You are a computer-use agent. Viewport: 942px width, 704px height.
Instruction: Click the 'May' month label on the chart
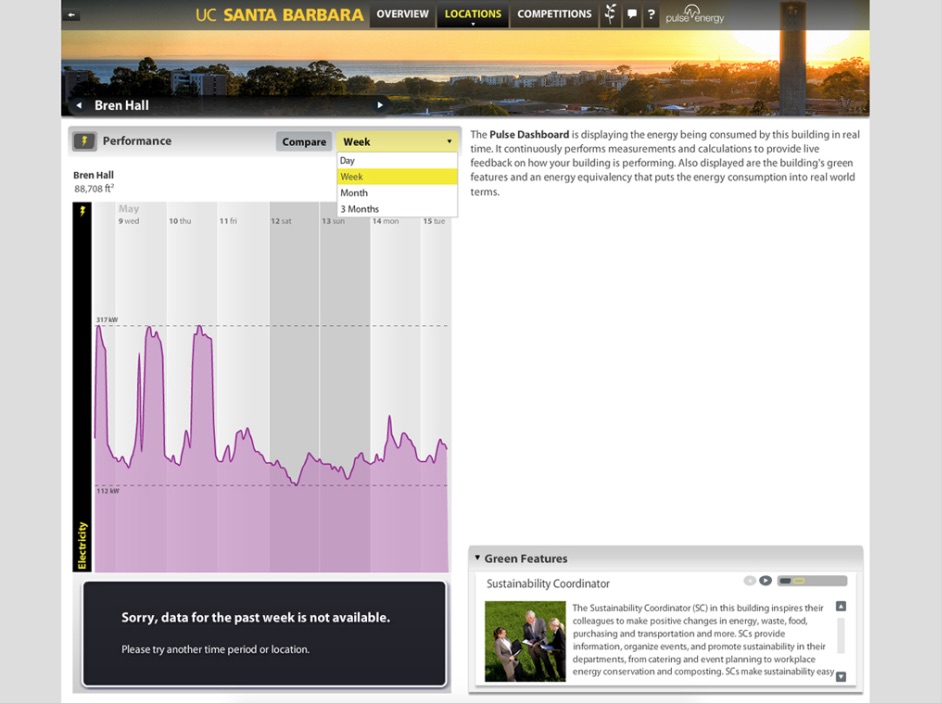pyautogui.click(x=129, y=208)
